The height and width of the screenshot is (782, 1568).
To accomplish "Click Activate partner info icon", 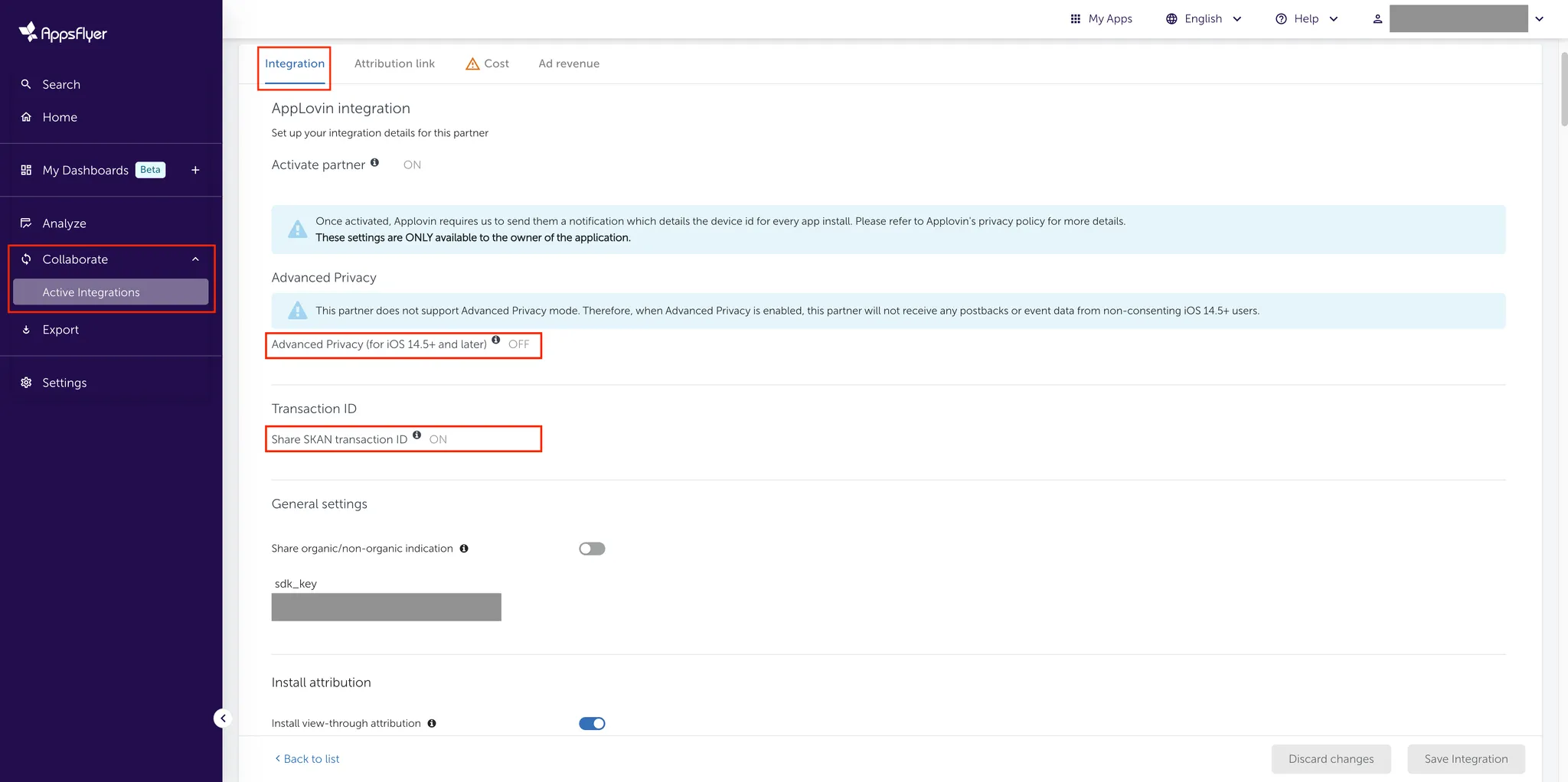I will click(374, 162).
